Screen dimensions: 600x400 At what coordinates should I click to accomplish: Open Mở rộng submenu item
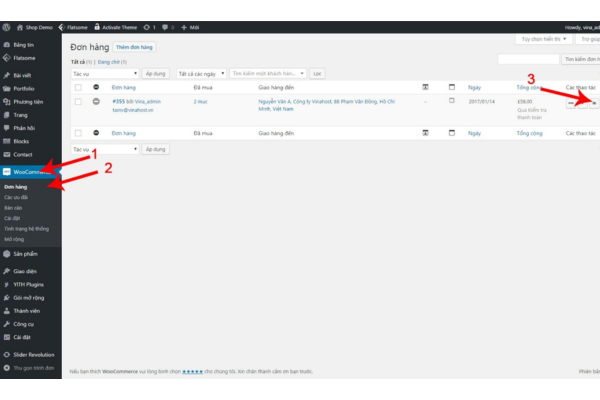(x=14, y=239)
